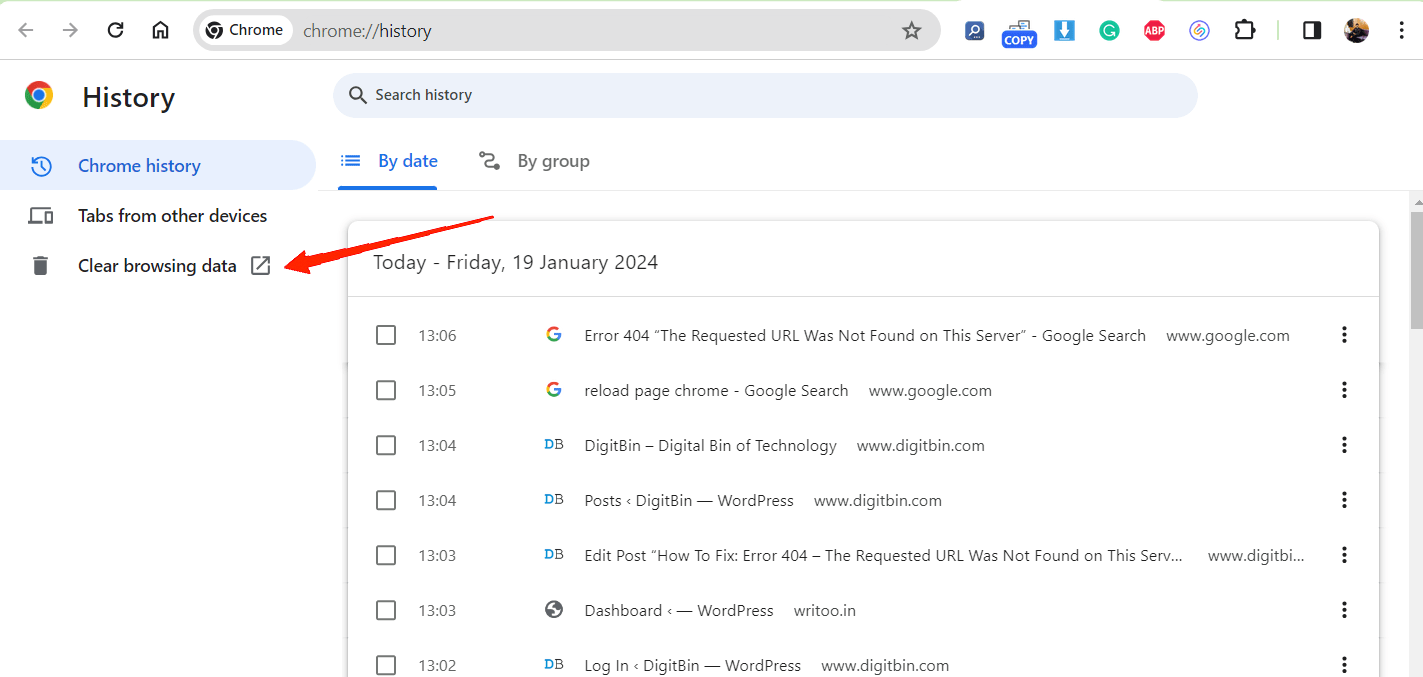Open actions menu for Log In DigitBin entry
This screenshot has width=1423, height=677.
click(1344, 665)
